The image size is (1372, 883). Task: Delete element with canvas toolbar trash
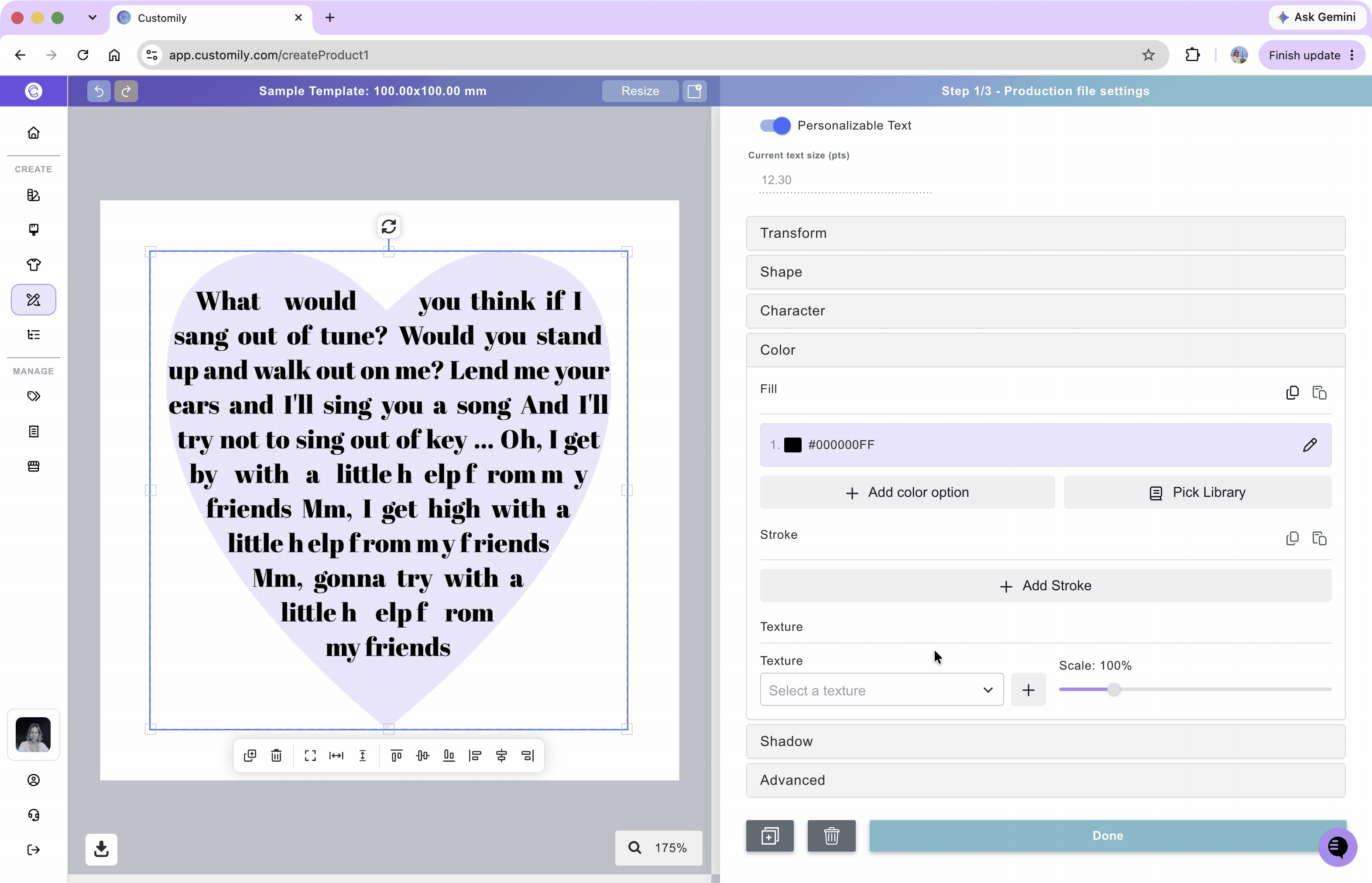coord(277,756)
